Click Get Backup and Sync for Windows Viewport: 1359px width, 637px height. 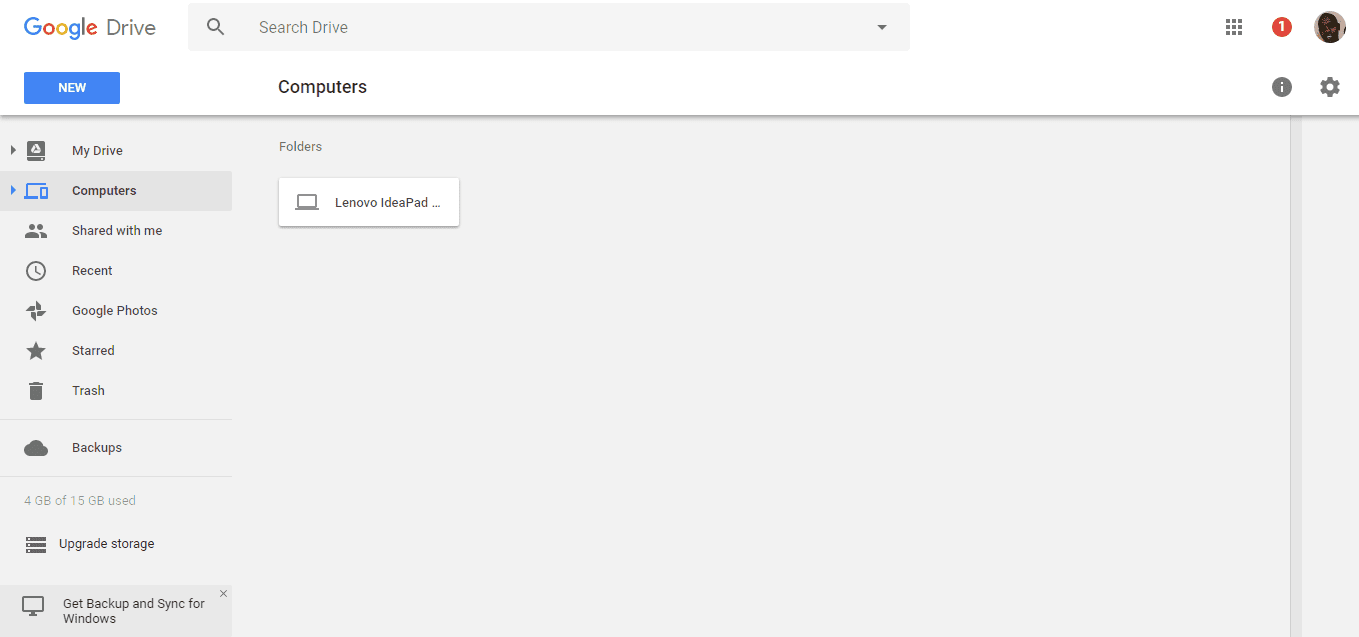click(134, 611)
